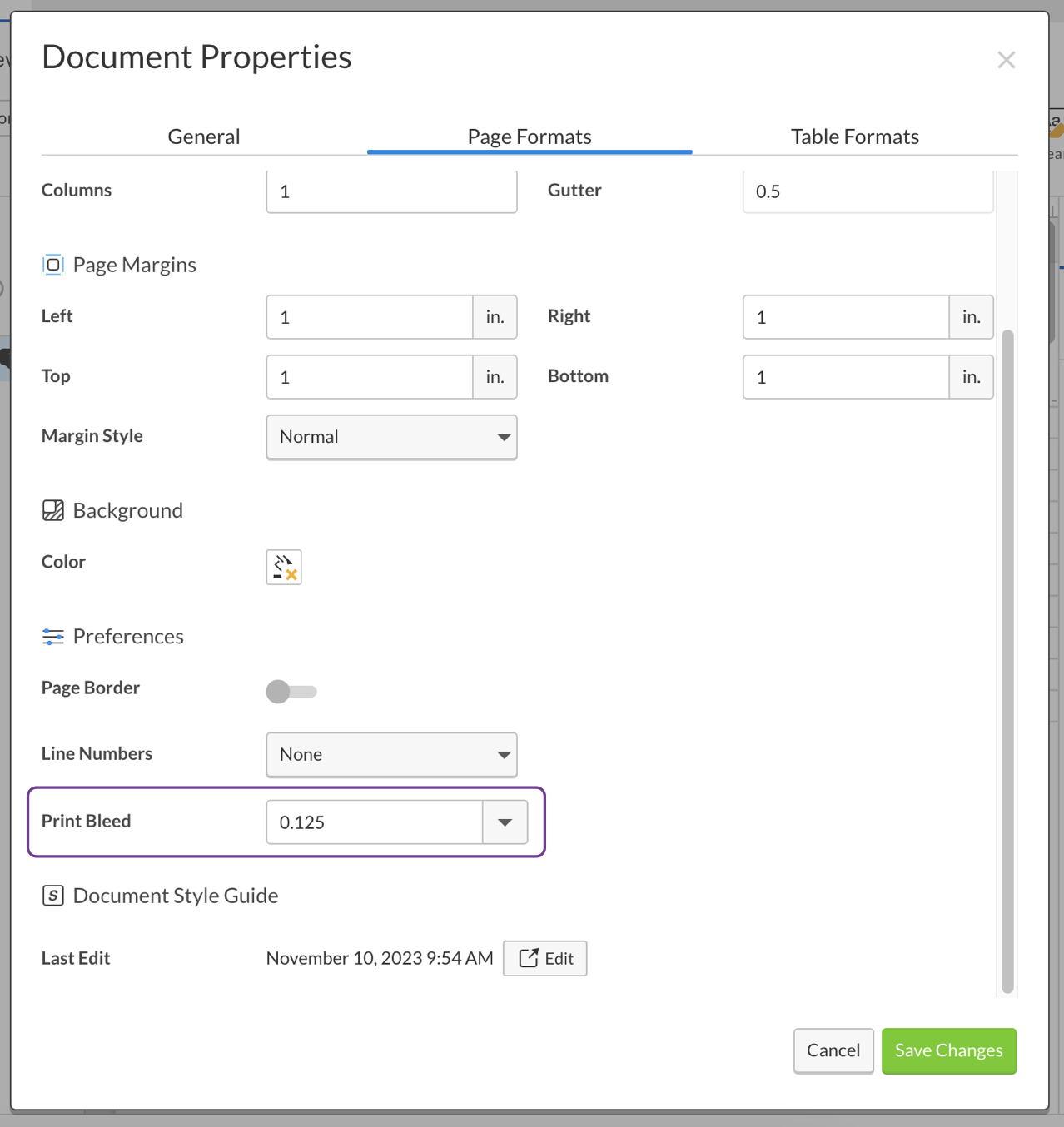Enable the Page Border toggle
This screenshot has width=1064, height=1127.
291,692
